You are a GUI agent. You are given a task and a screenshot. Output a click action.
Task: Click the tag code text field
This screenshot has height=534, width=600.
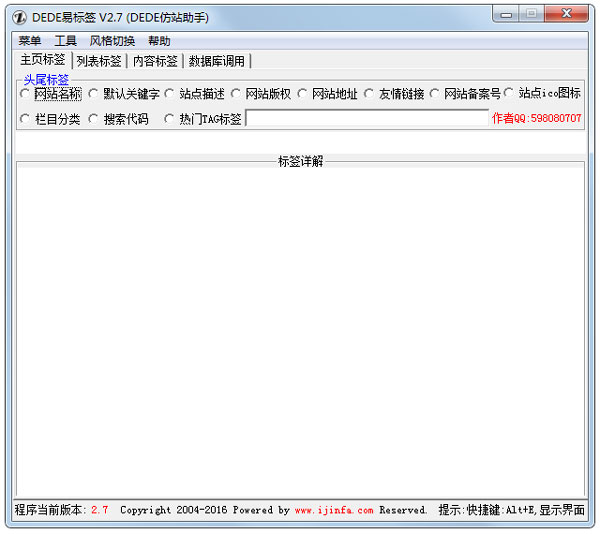point(367,118)
